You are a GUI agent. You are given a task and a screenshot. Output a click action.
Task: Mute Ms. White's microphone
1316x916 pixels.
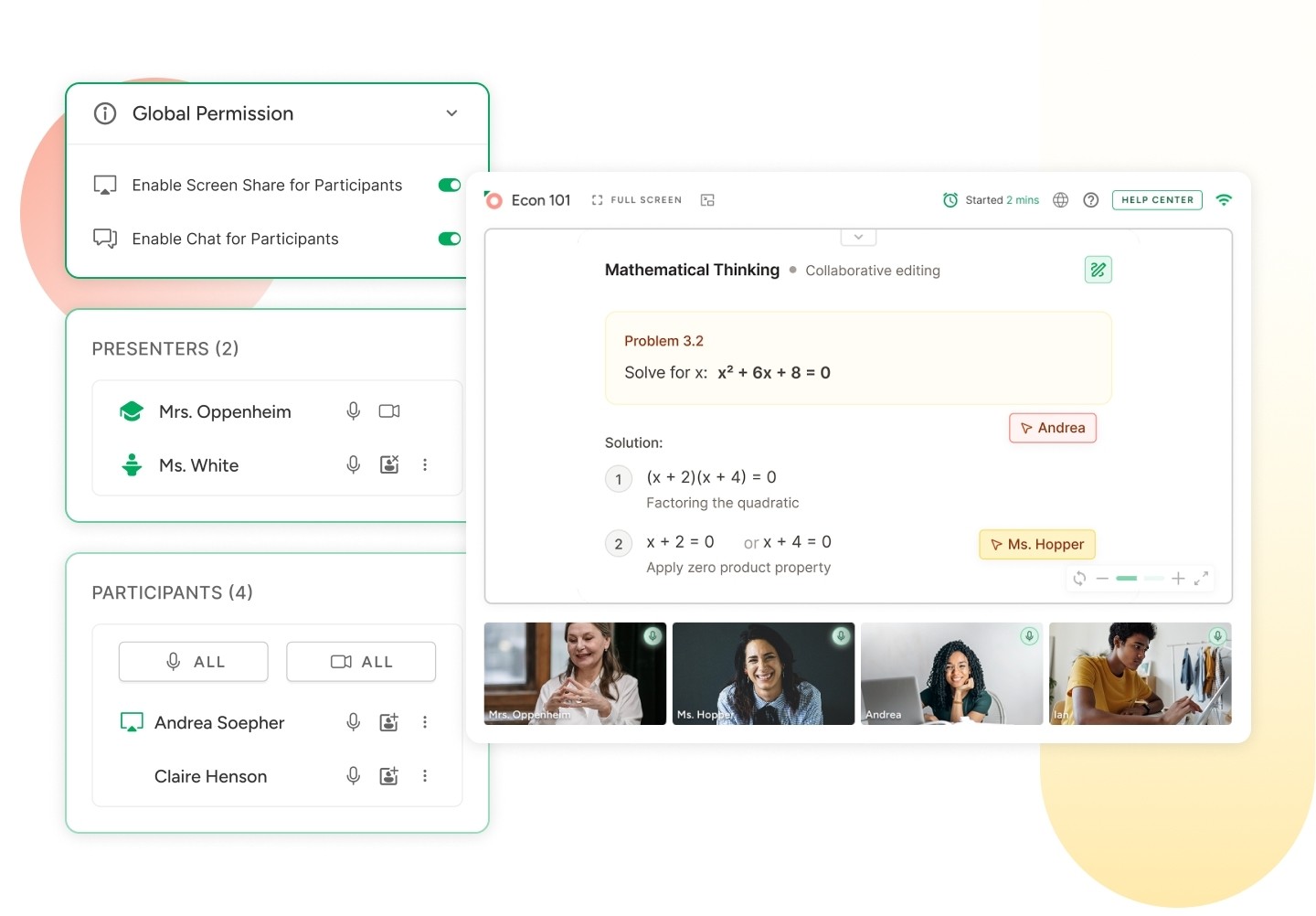coord(354,464)
